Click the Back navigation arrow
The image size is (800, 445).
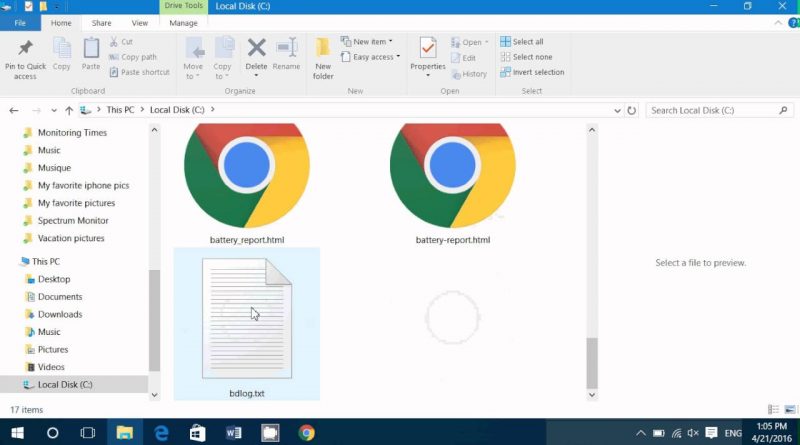[x=14, y=110]
